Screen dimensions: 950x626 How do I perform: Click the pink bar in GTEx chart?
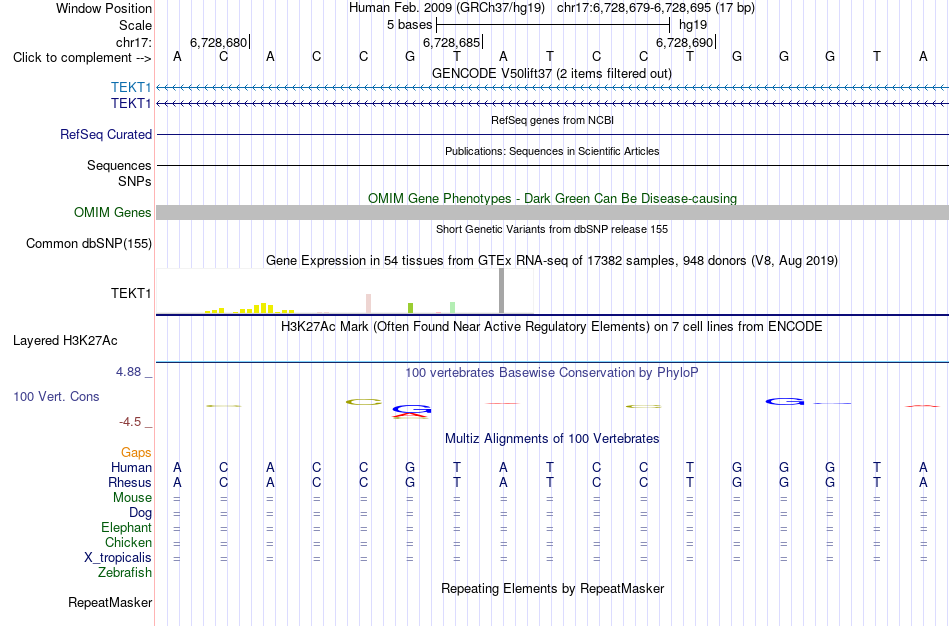pyautogui.click(x=368, y=304)
